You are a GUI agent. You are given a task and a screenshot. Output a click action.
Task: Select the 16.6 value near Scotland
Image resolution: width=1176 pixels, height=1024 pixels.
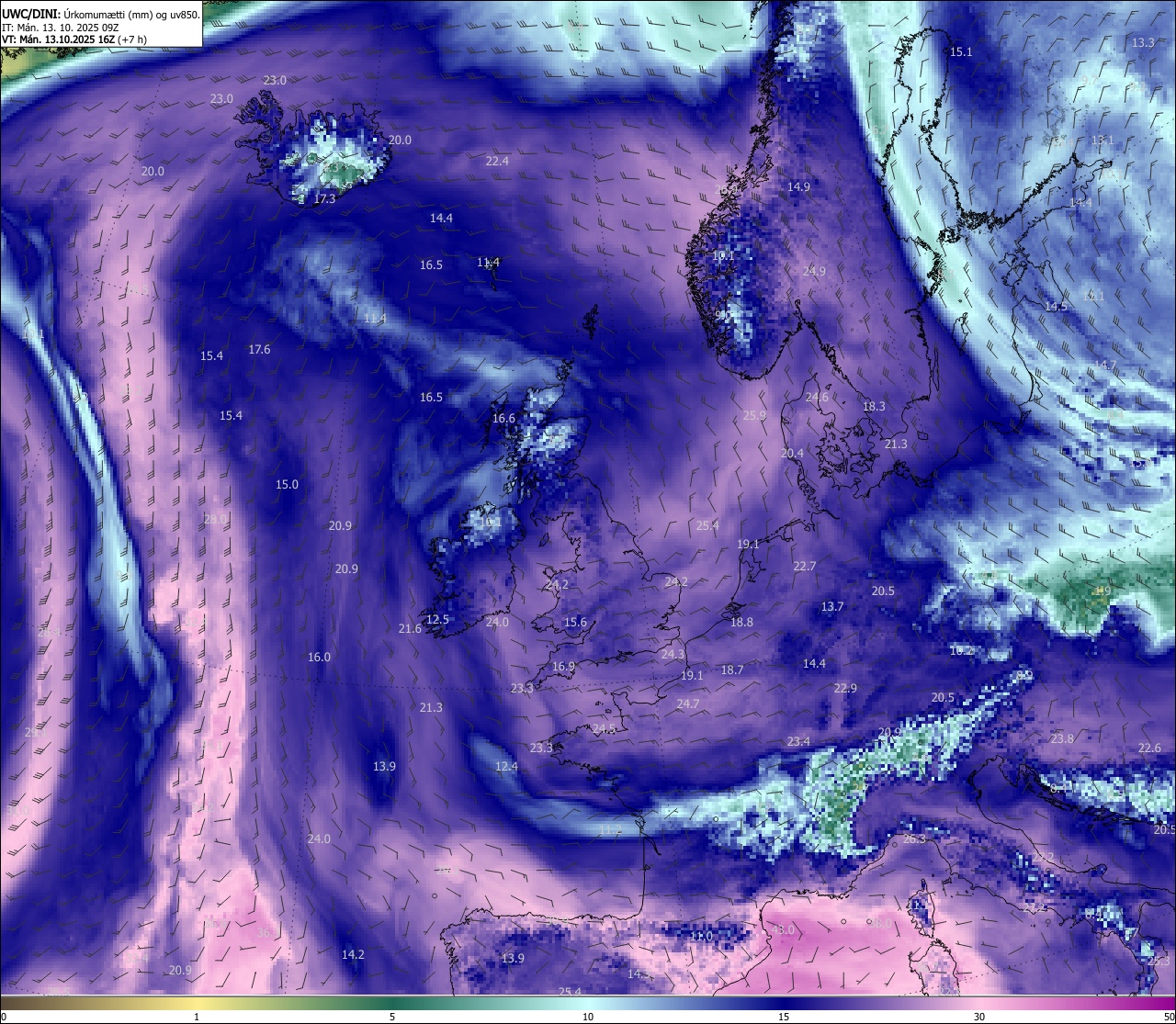503,419
